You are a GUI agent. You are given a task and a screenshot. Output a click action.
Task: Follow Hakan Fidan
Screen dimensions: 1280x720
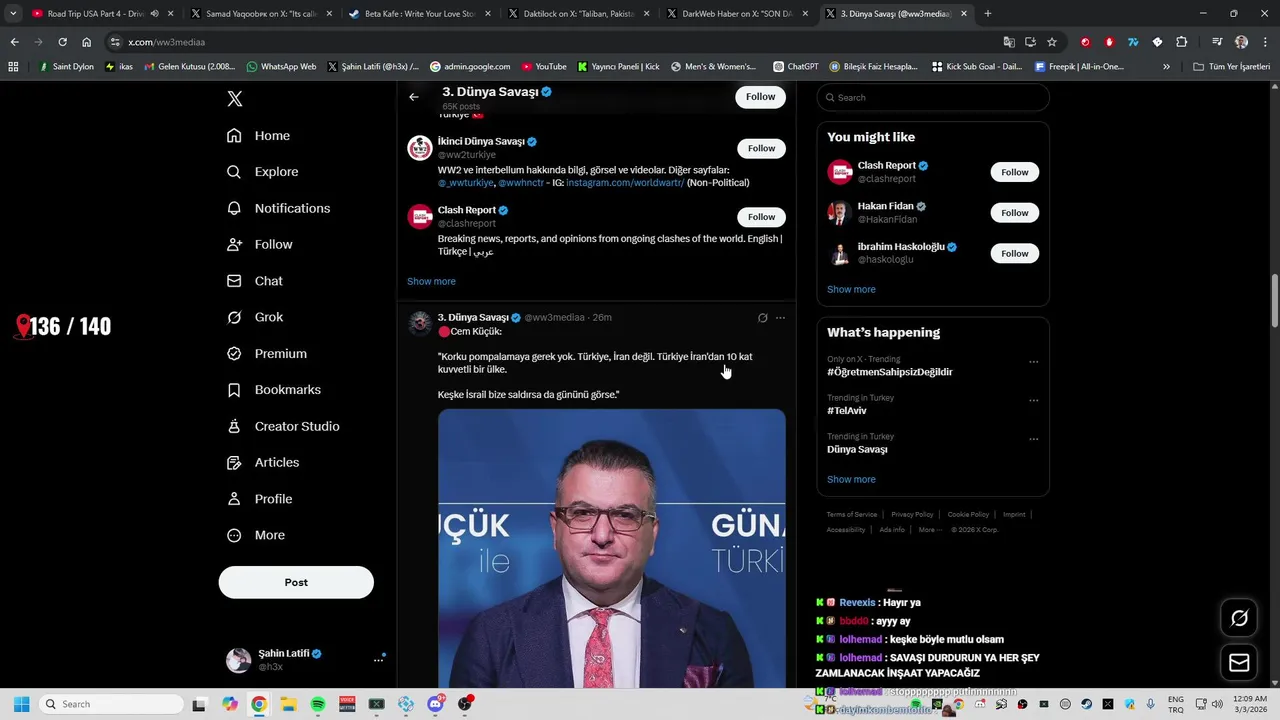coord(1015,213)
